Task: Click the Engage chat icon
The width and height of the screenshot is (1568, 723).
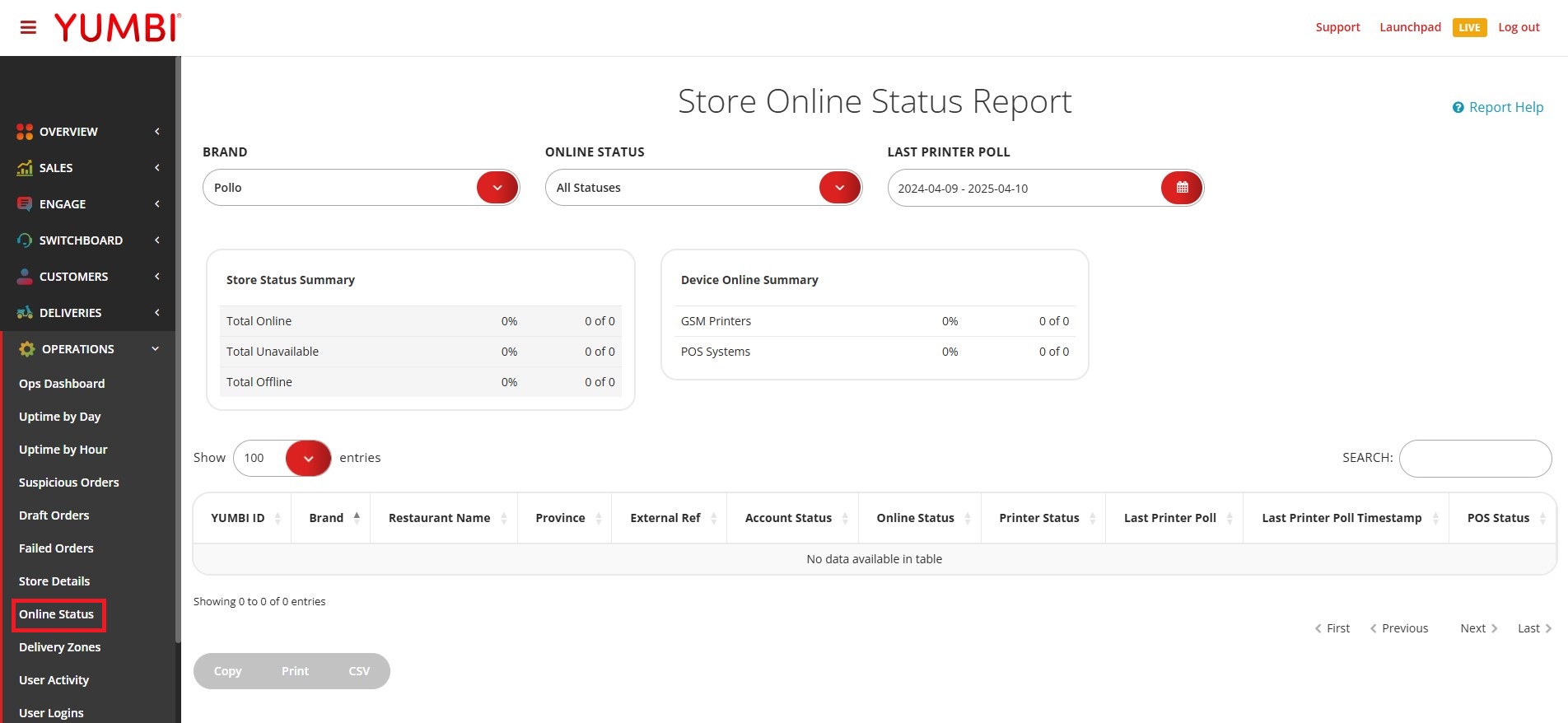Action: tap(25, 204)
